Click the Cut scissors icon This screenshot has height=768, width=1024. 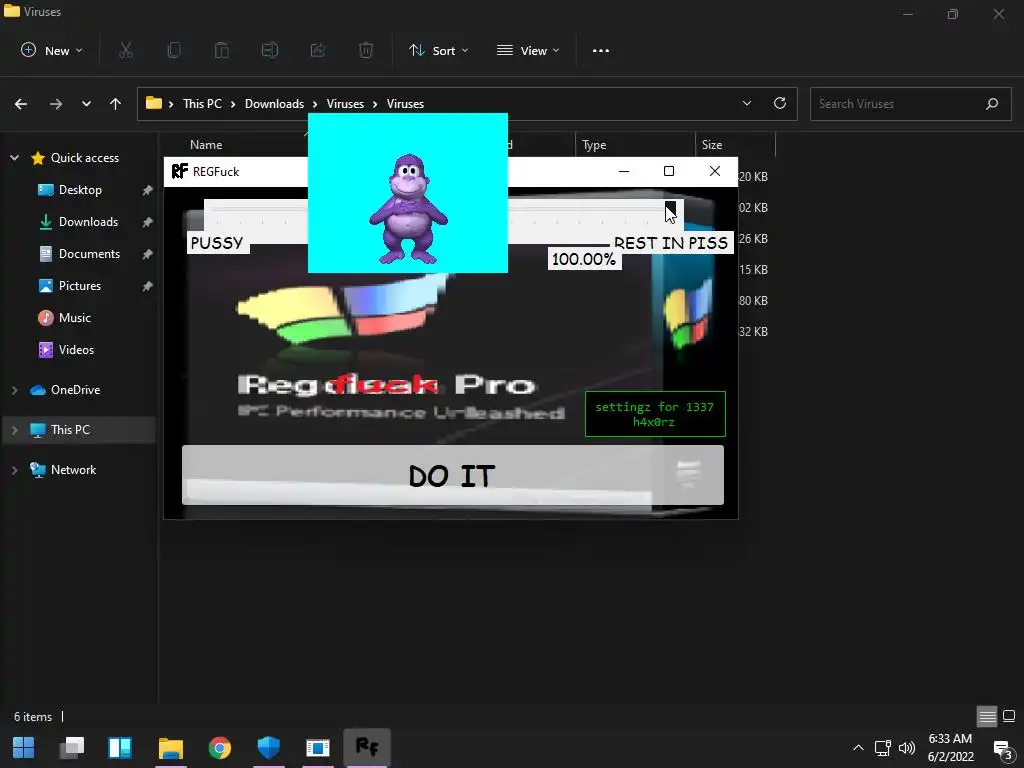126,50
